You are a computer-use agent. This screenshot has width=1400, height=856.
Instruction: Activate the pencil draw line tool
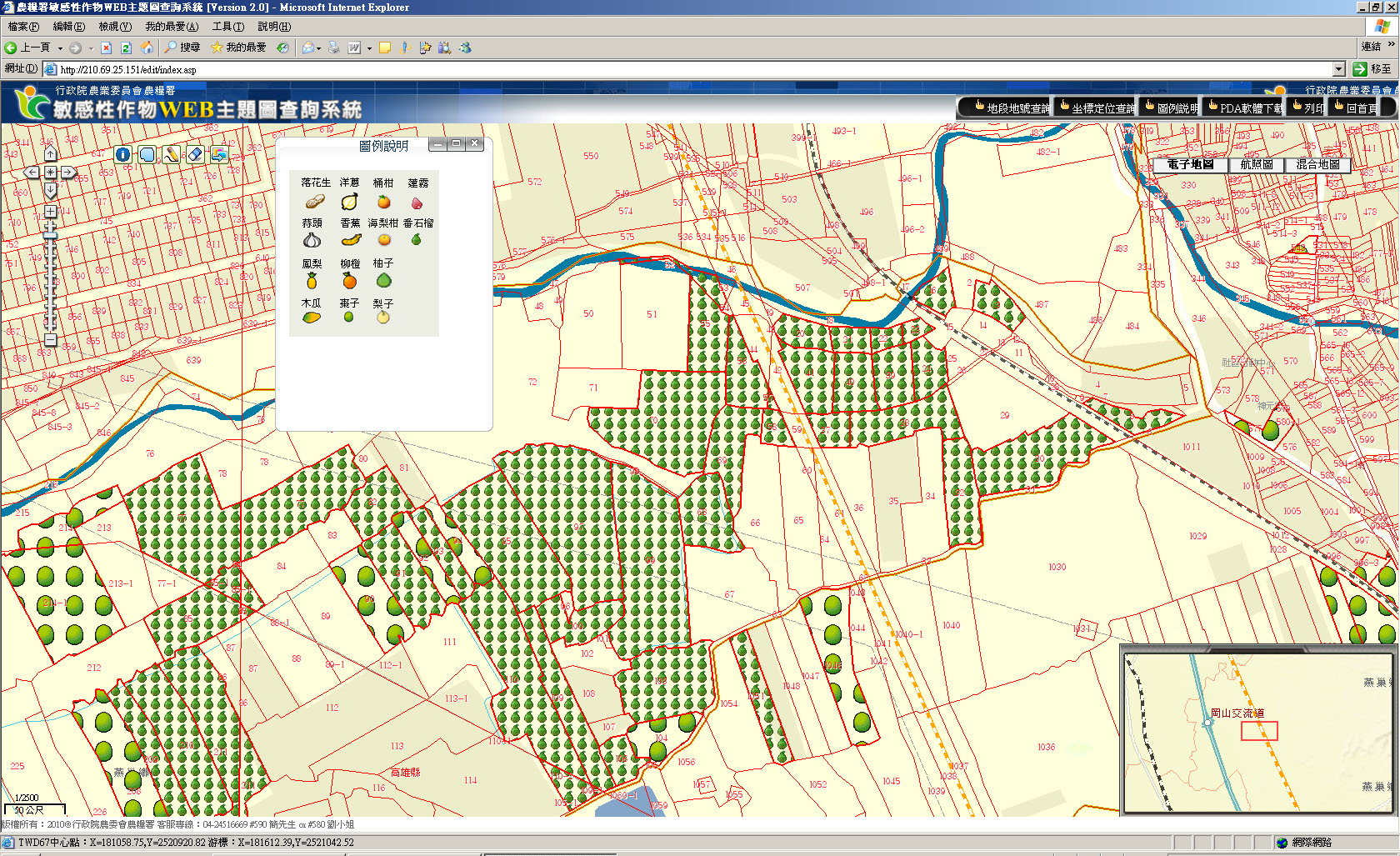pyautogui.click(x=171, y=154)
